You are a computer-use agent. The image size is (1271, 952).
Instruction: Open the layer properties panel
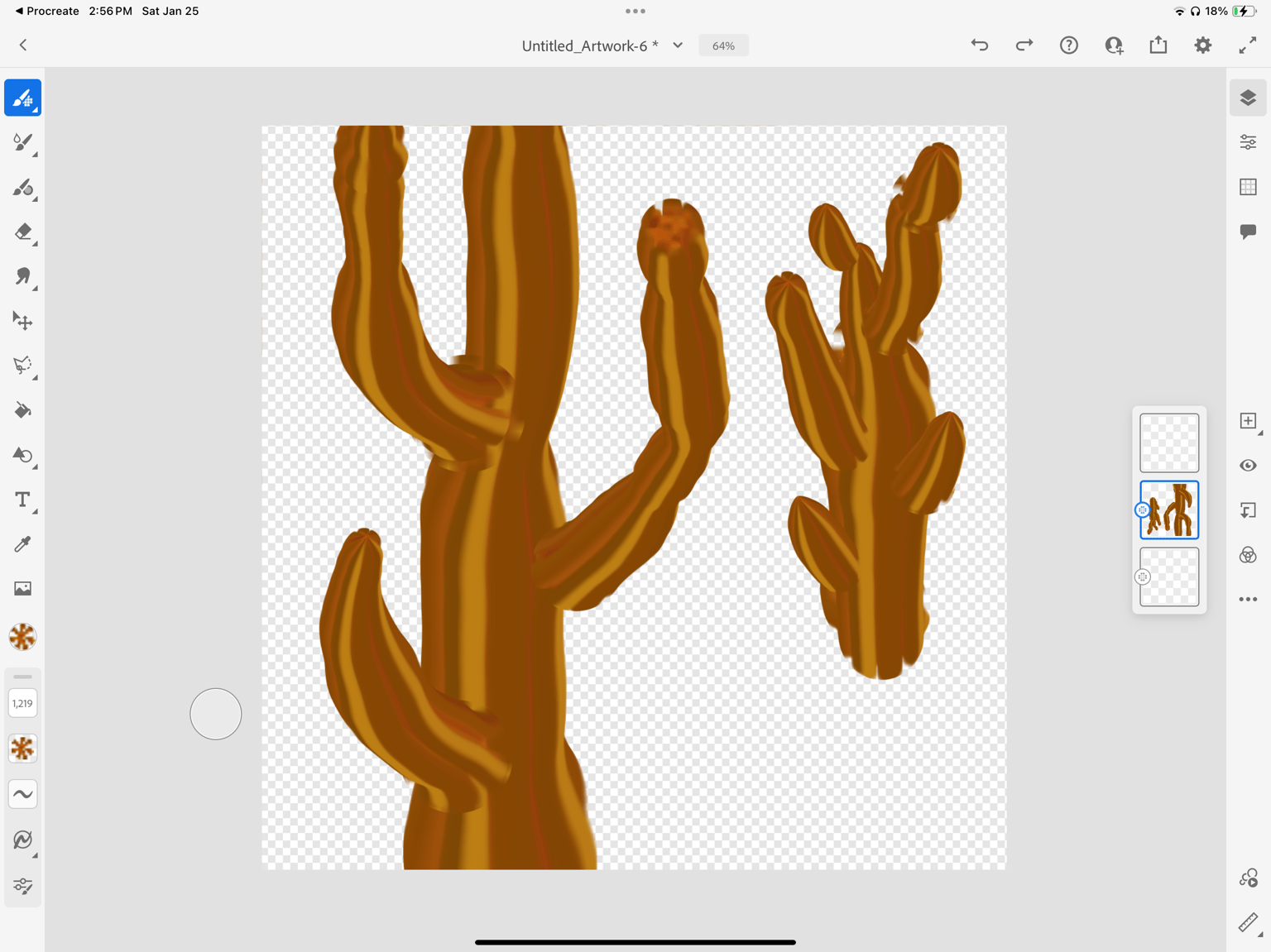coord(1248,142)
